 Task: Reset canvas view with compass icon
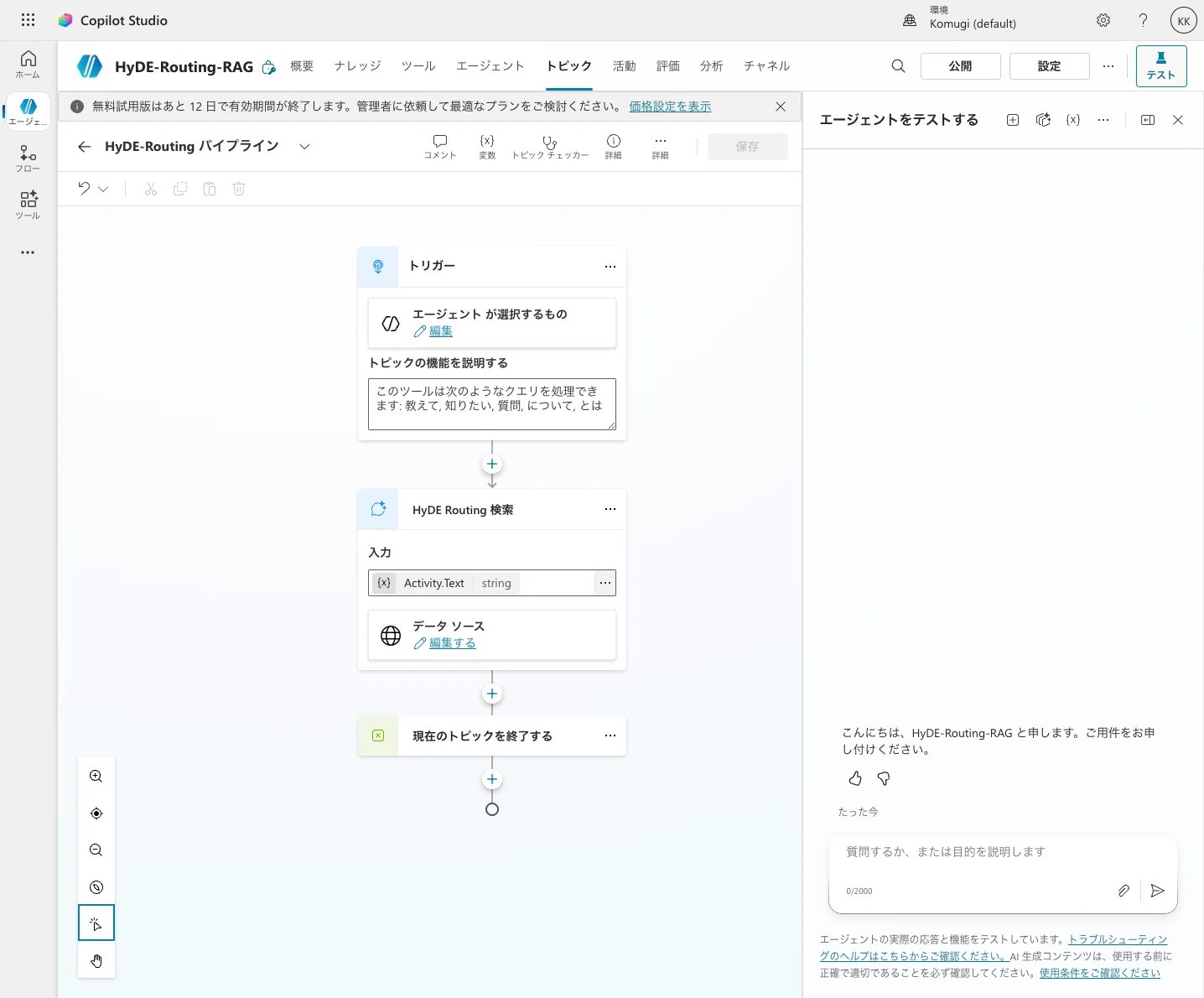[96, 887]
